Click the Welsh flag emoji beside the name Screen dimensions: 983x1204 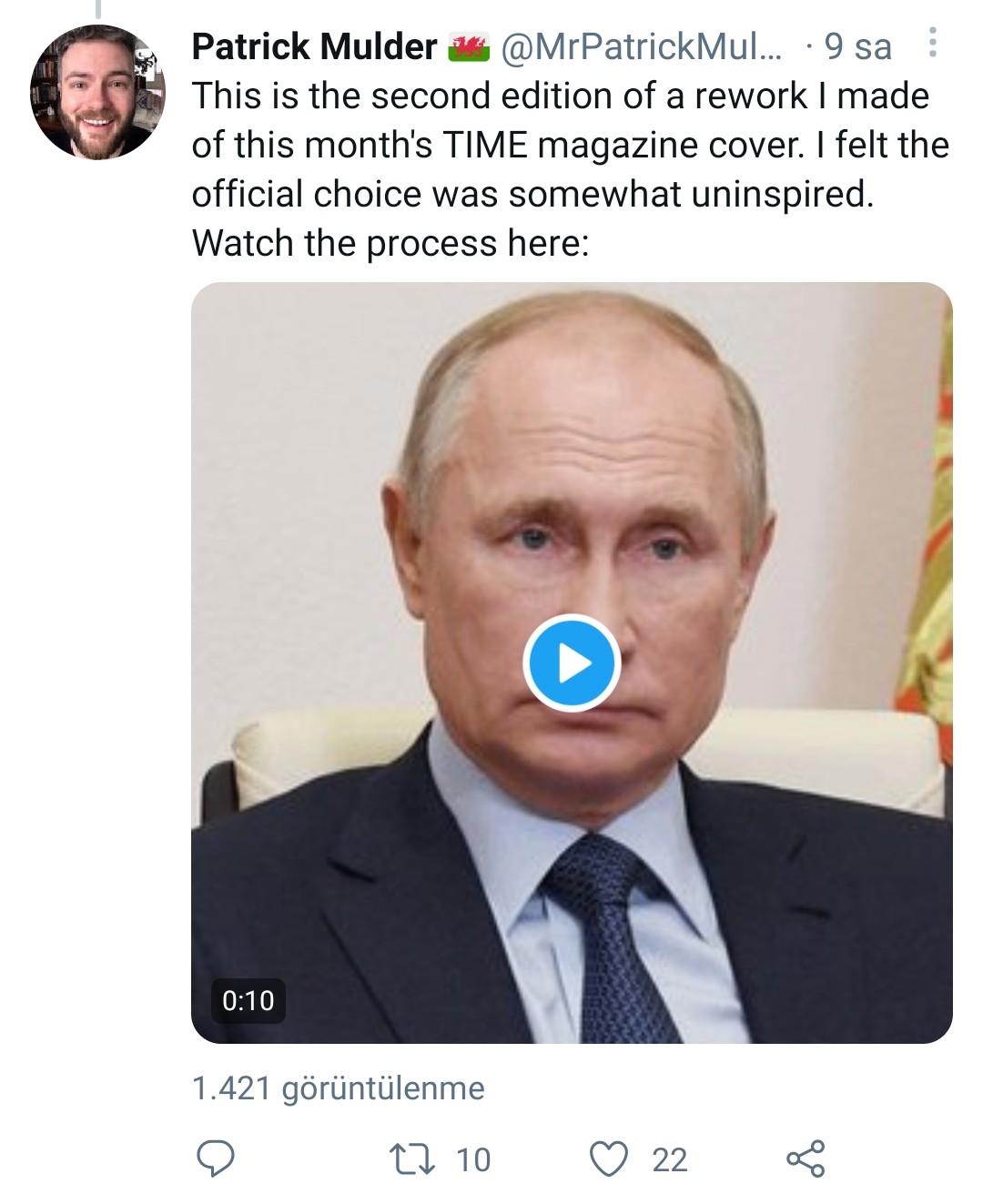[x=470, y=46]
